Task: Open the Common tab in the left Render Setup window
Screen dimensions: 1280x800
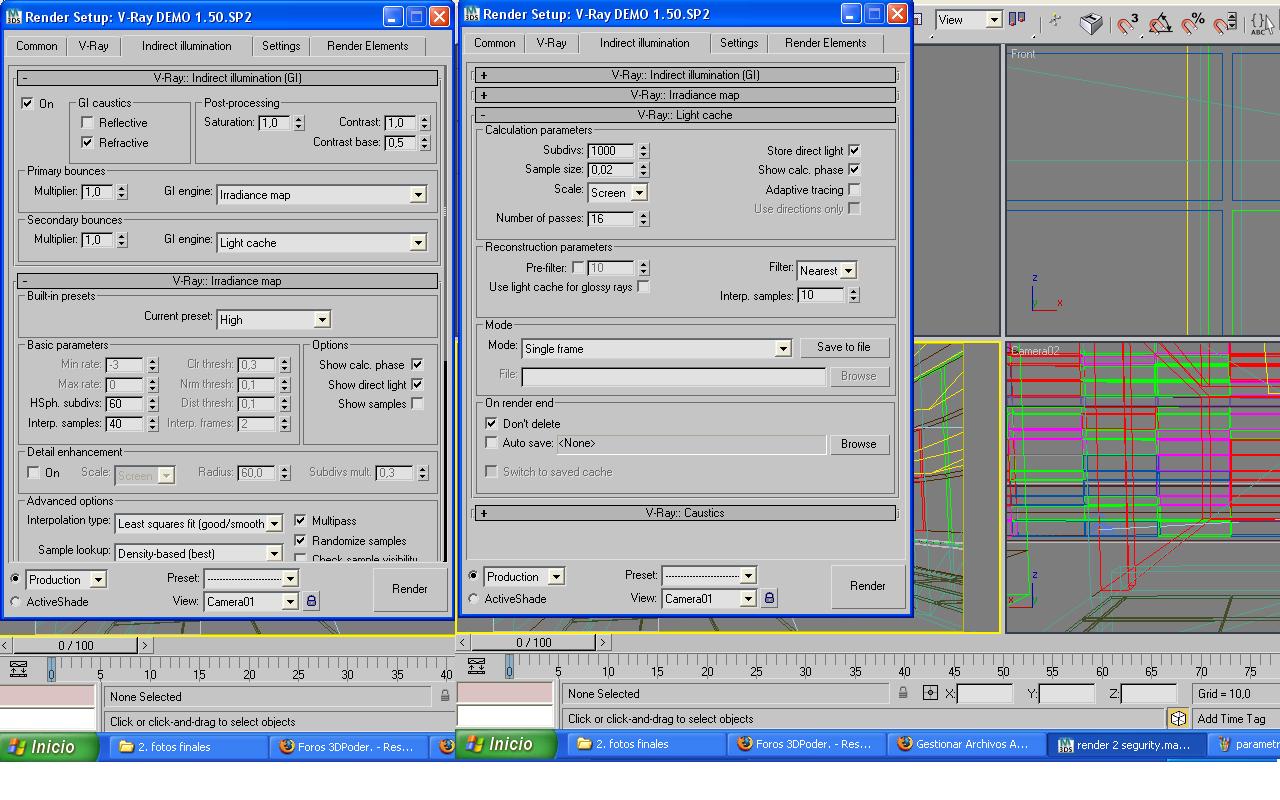Action: pos(37,46)
